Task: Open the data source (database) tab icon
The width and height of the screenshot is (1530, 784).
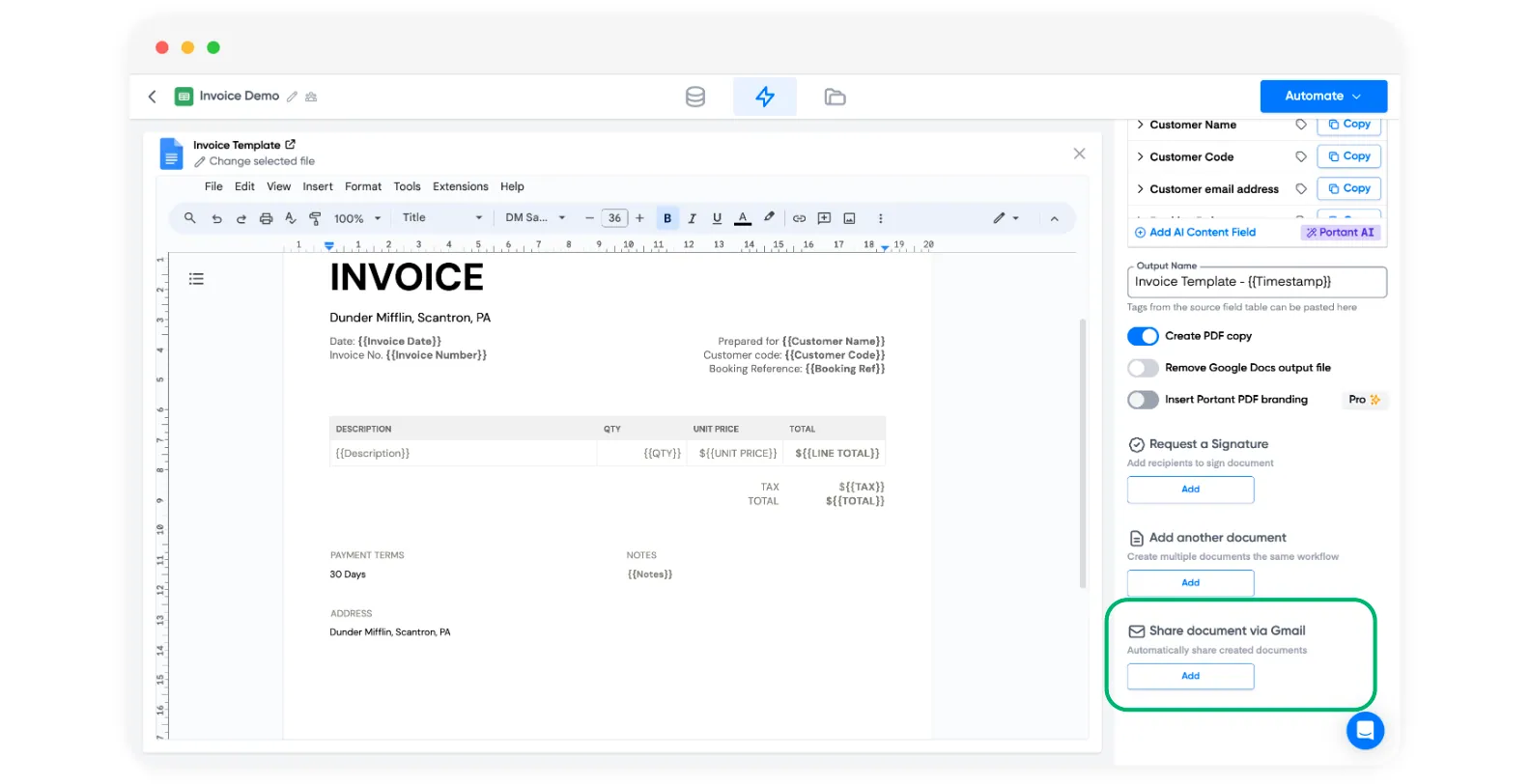Action: (695, 97)
